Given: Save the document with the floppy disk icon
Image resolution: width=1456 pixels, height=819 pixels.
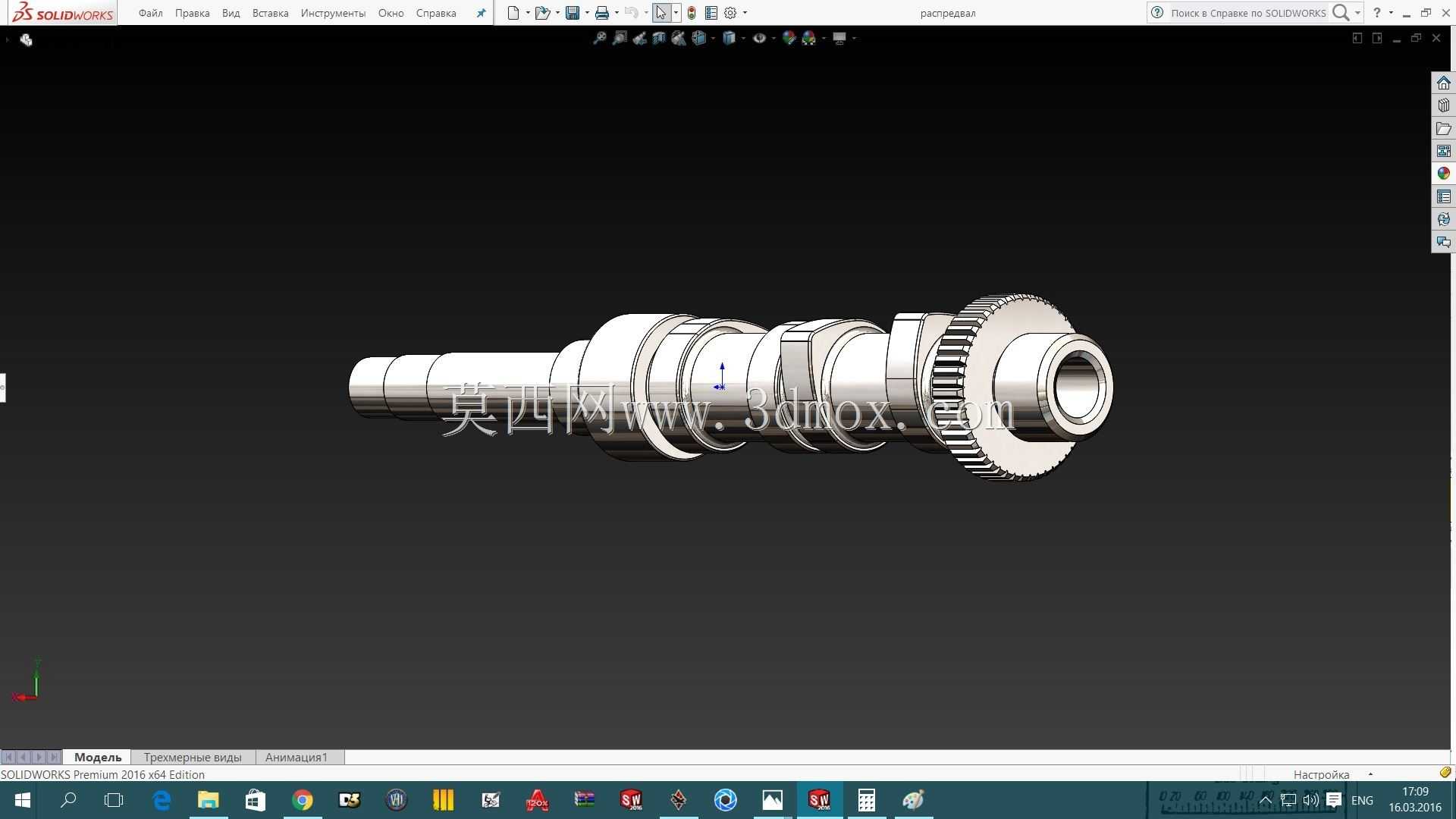Looking at the screenshot, I should coord(573,13).
